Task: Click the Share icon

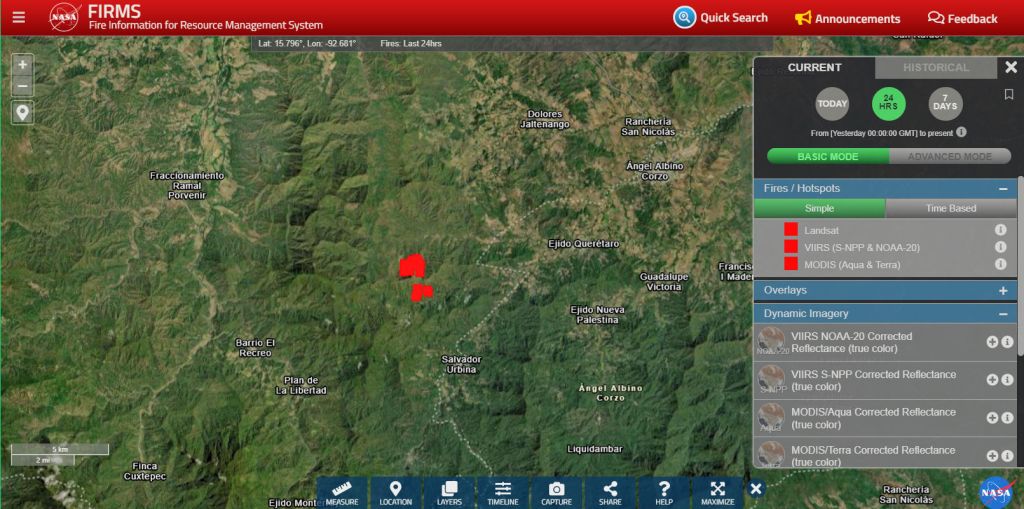Action: pos(610,492)
